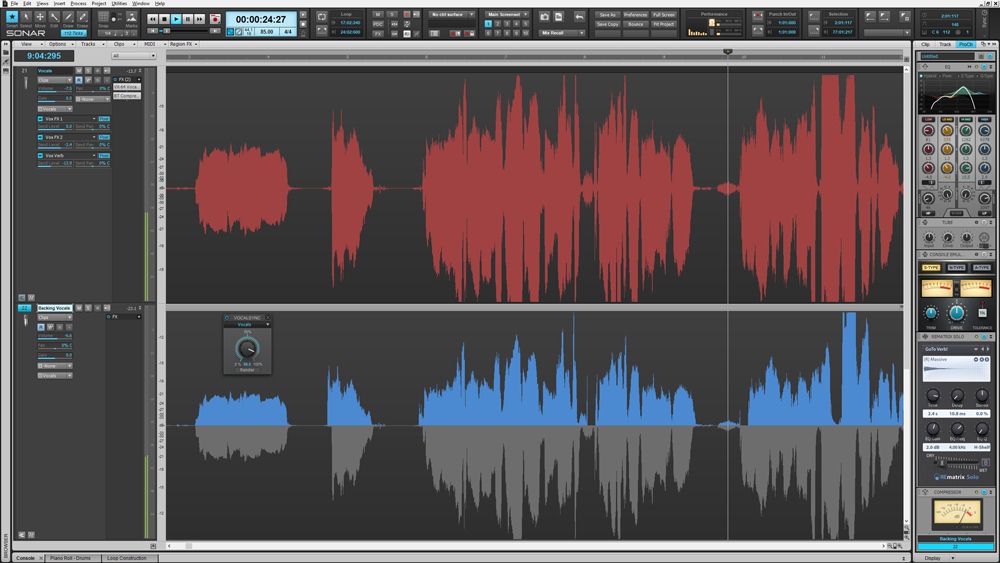Select the Edit tool

[x=54, y=17]
